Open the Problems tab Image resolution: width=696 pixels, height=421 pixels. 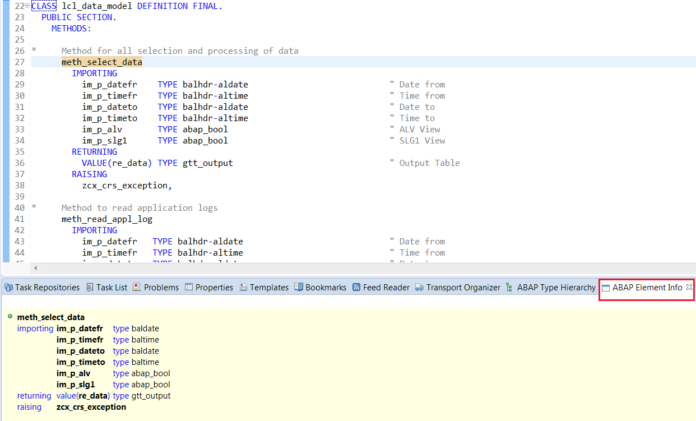coord(156,287)
